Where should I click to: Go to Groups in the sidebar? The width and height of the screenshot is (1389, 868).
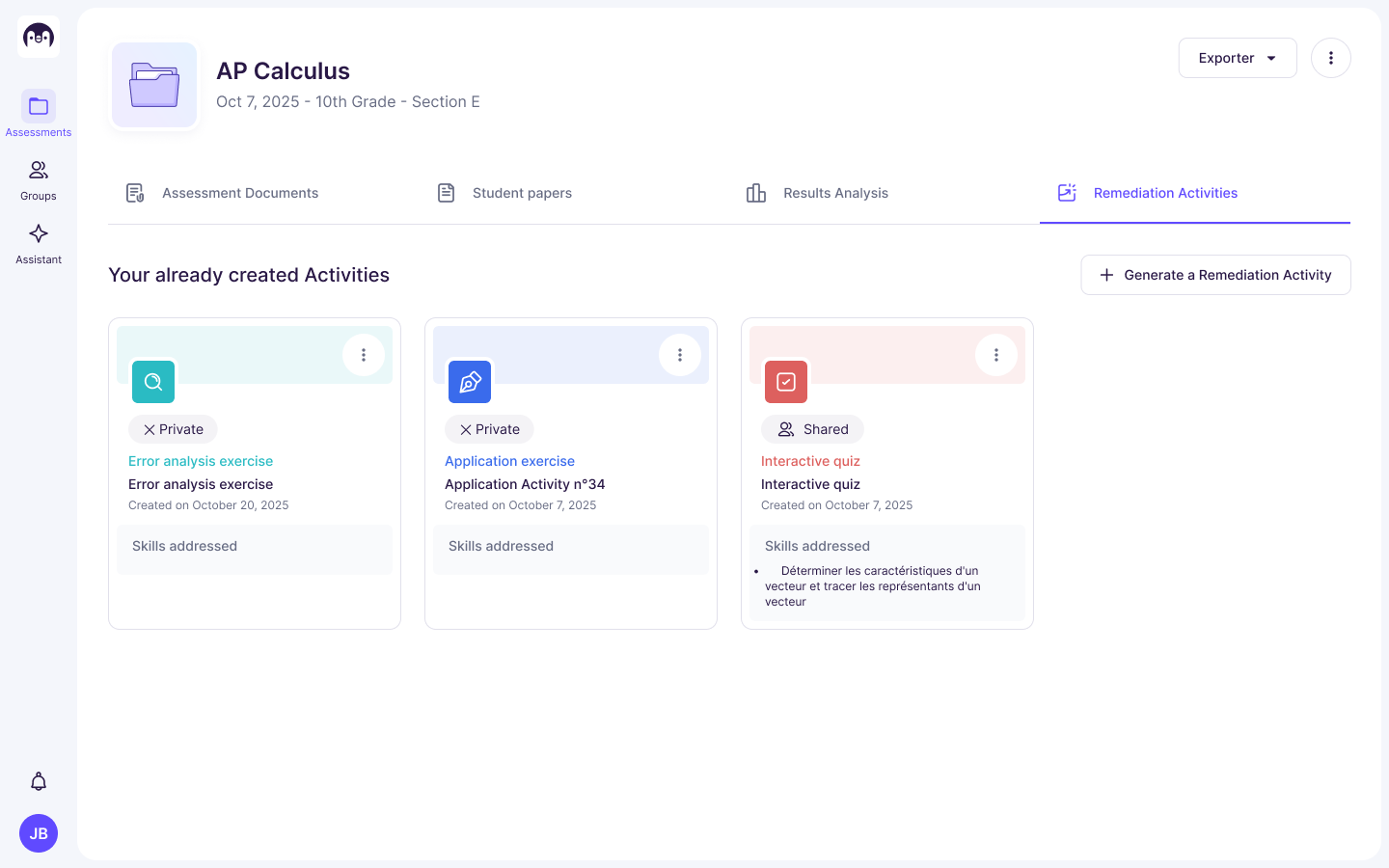click(39, 180)
